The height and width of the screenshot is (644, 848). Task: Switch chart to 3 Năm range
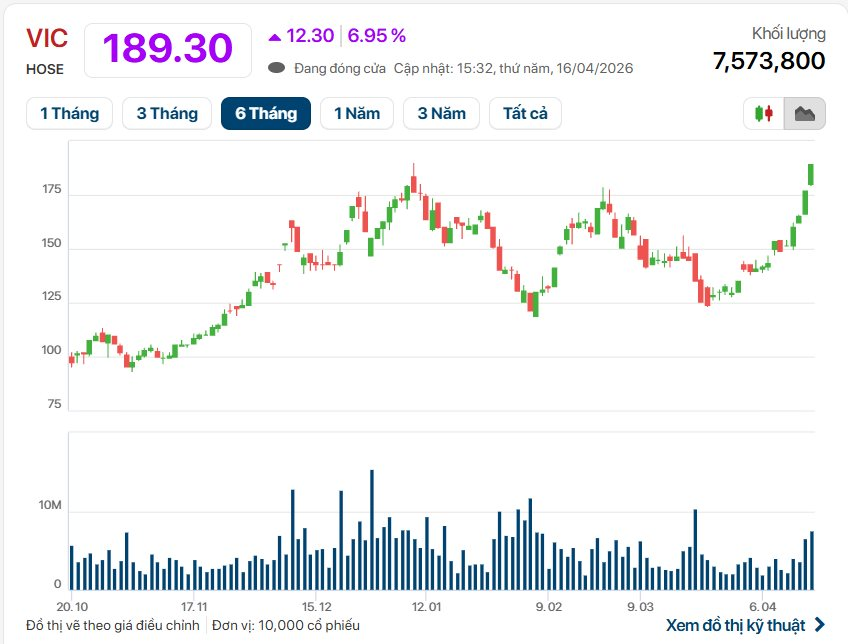click(x=442, y=113)
